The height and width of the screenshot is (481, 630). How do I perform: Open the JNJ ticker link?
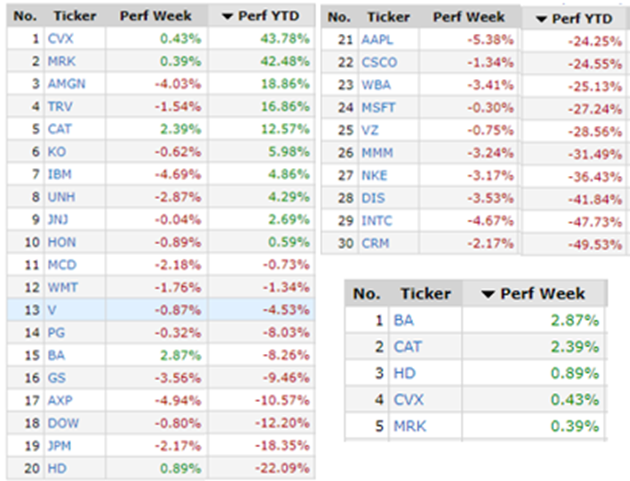(58, 219)
